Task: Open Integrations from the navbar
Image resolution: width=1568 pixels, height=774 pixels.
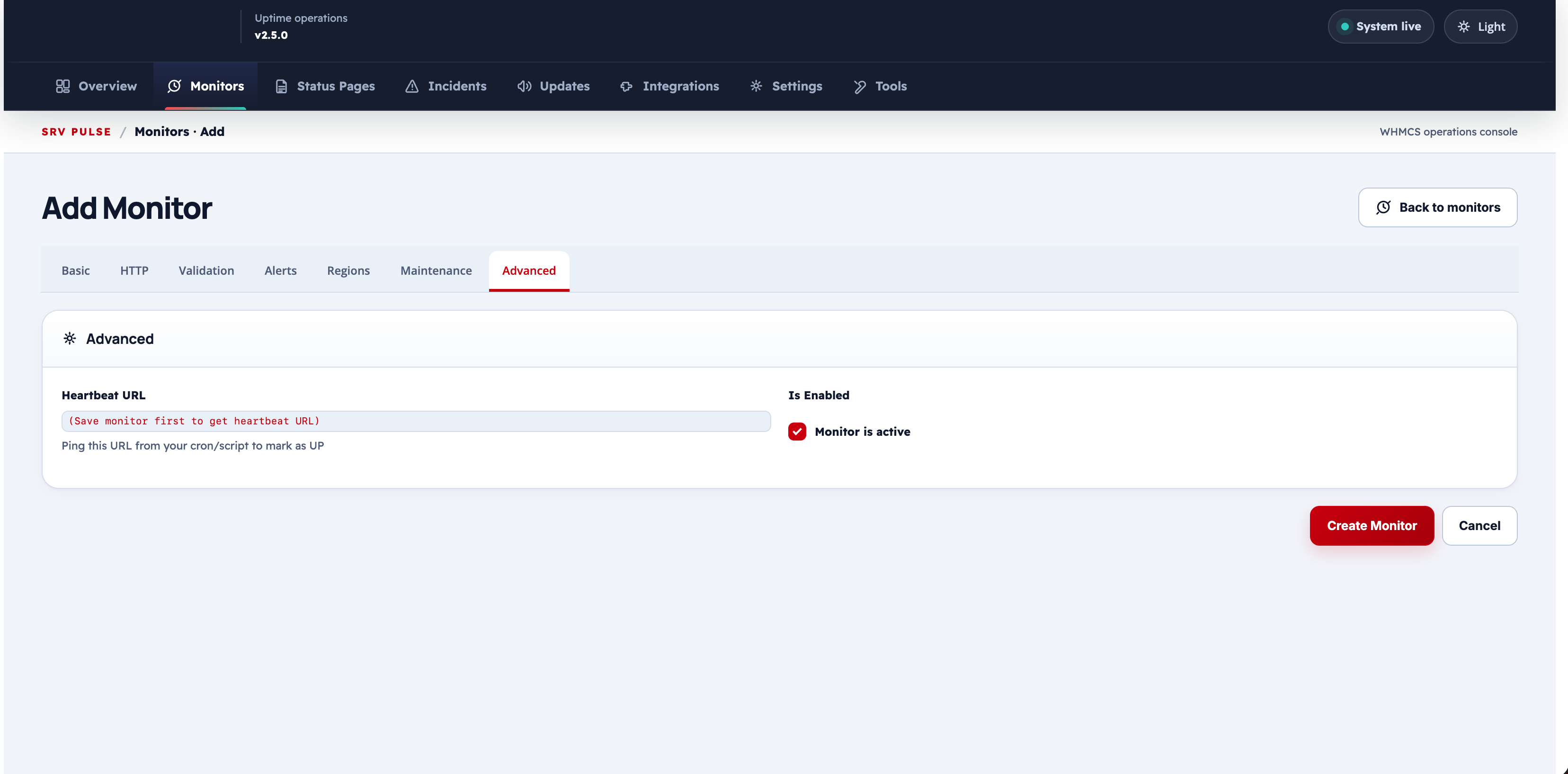Action: pyautogui.click(x=669, y=86)
